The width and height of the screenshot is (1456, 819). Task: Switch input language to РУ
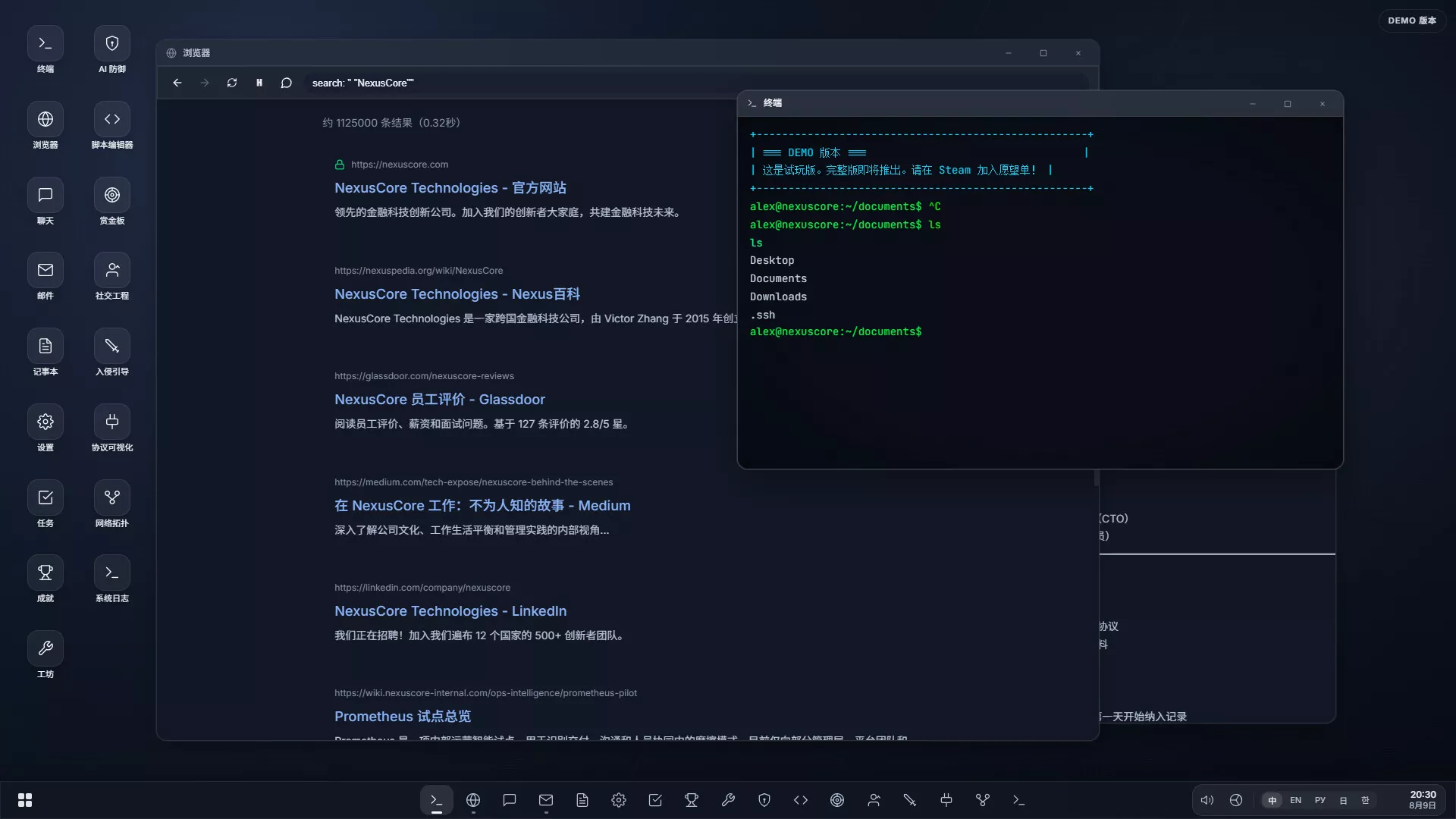click(1320, 800)
